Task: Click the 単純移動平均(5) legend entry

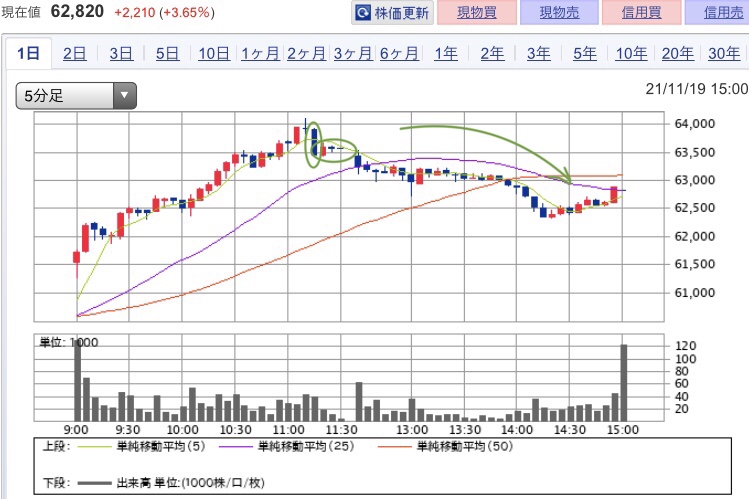Action: [x=161, y=446]
